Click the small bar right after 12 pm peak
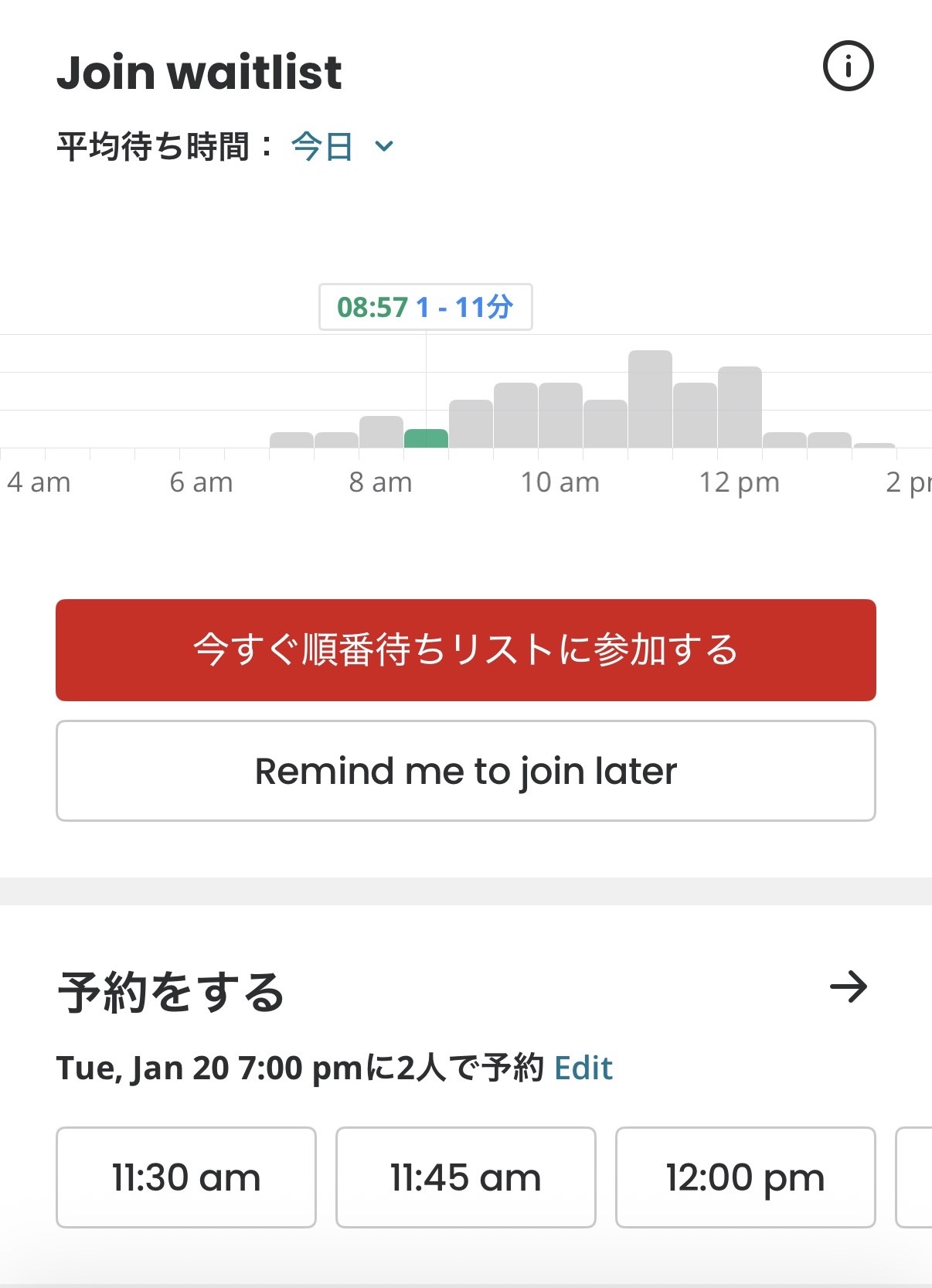Screen dimensions: 932x1288 [784, 440]
